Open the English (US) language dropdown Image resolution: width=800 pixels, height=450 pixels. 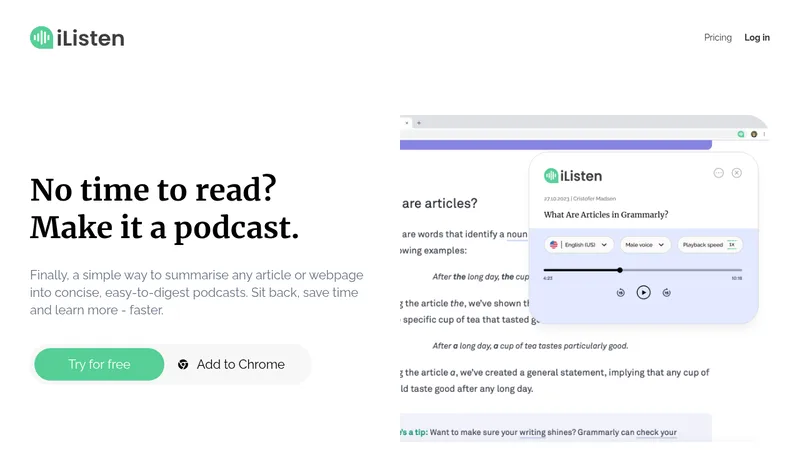click(x=579, y=245)
